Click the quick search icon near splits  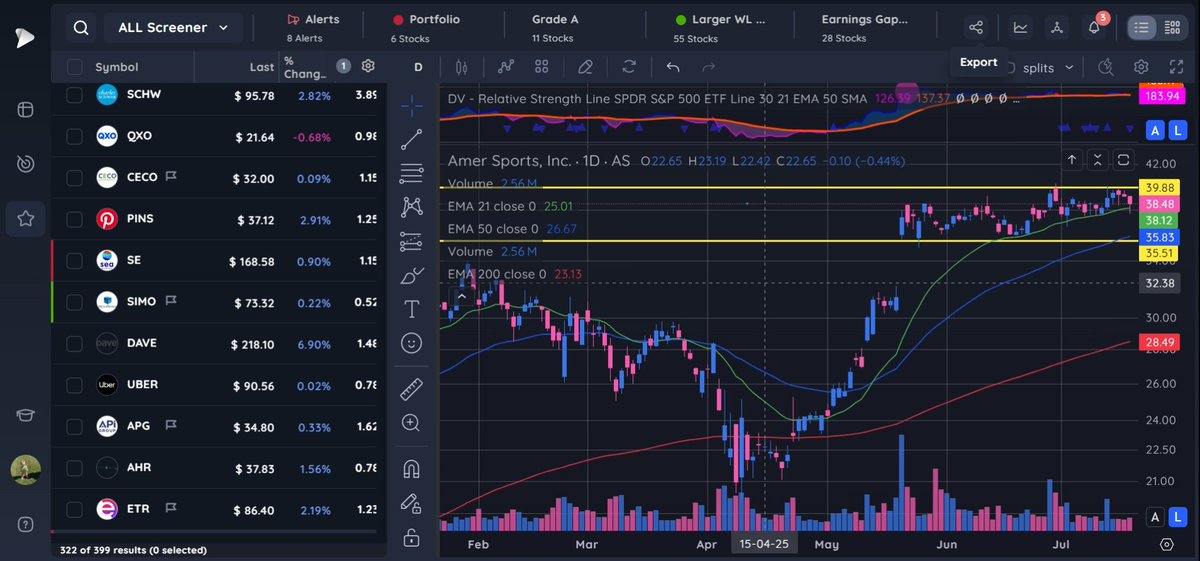1105,67
